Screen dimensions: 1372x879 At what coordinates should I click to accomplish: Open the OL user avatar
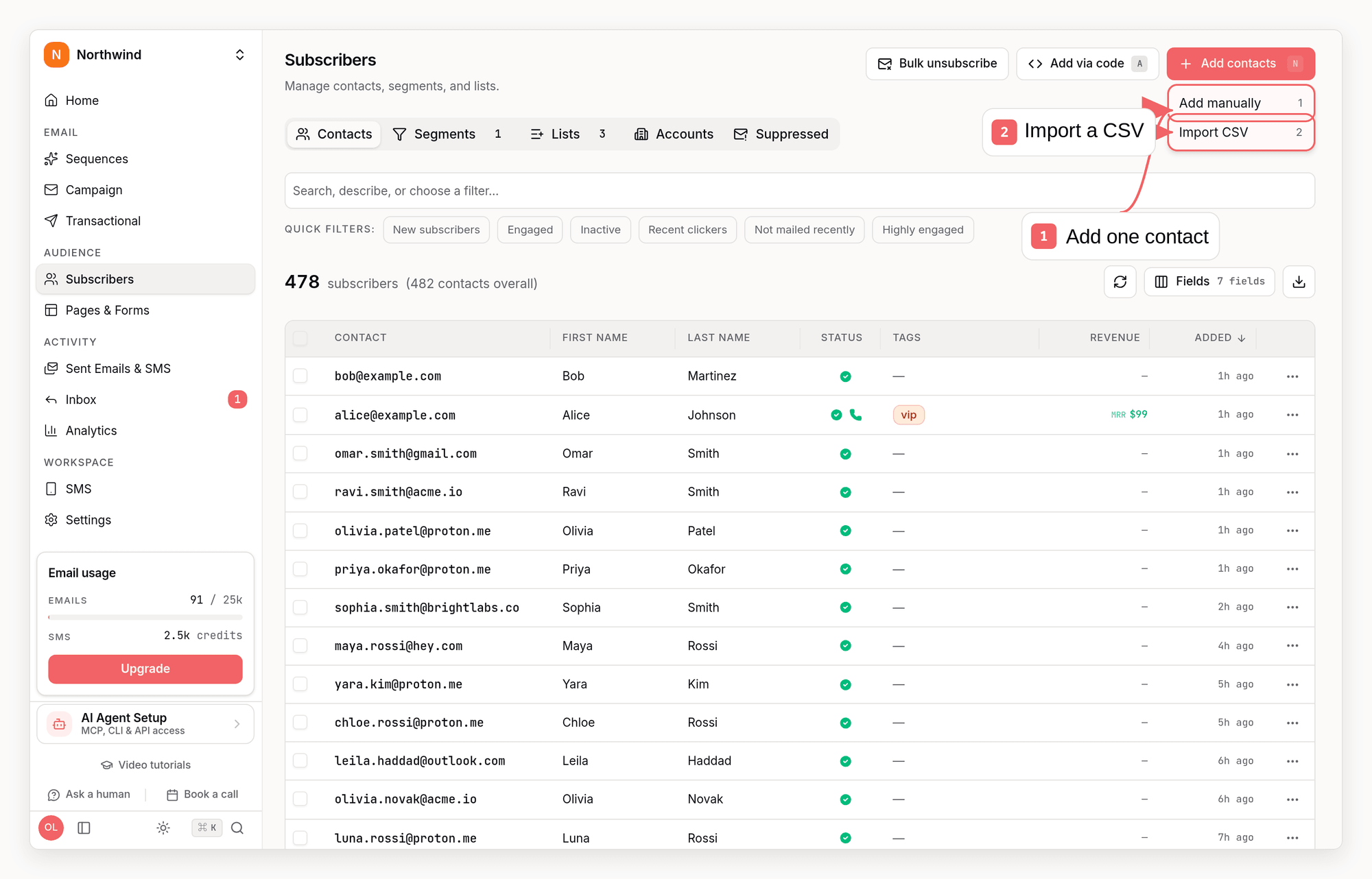[51, 828]
